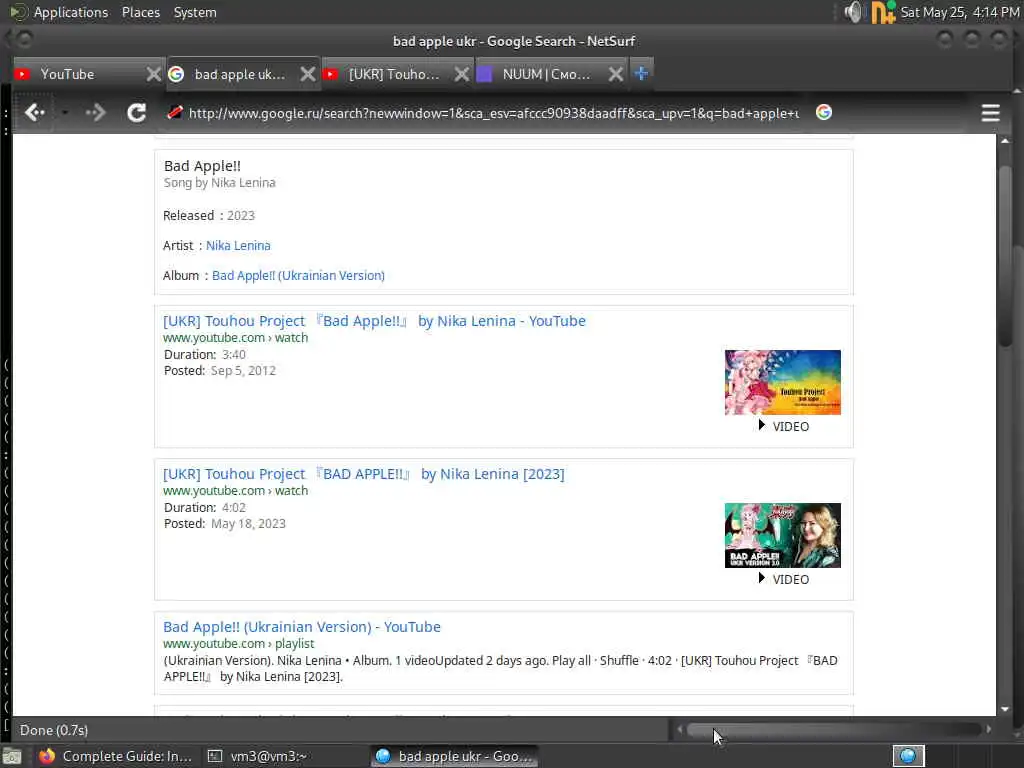Click the vertical scrollbar down arrow

point(1004,709)
